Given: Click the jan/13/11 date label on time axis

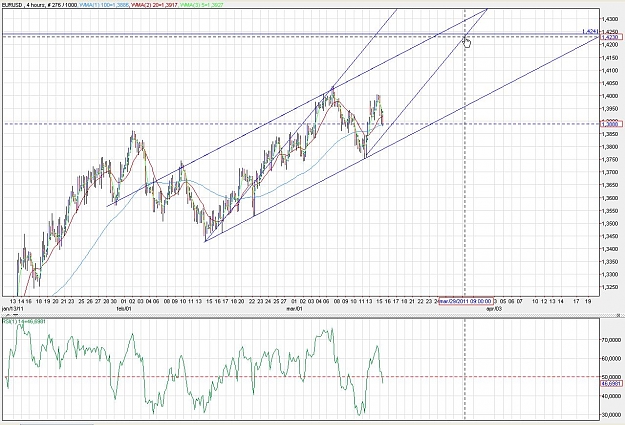Looking at the screenshot, I should click(x=12, y=309).
